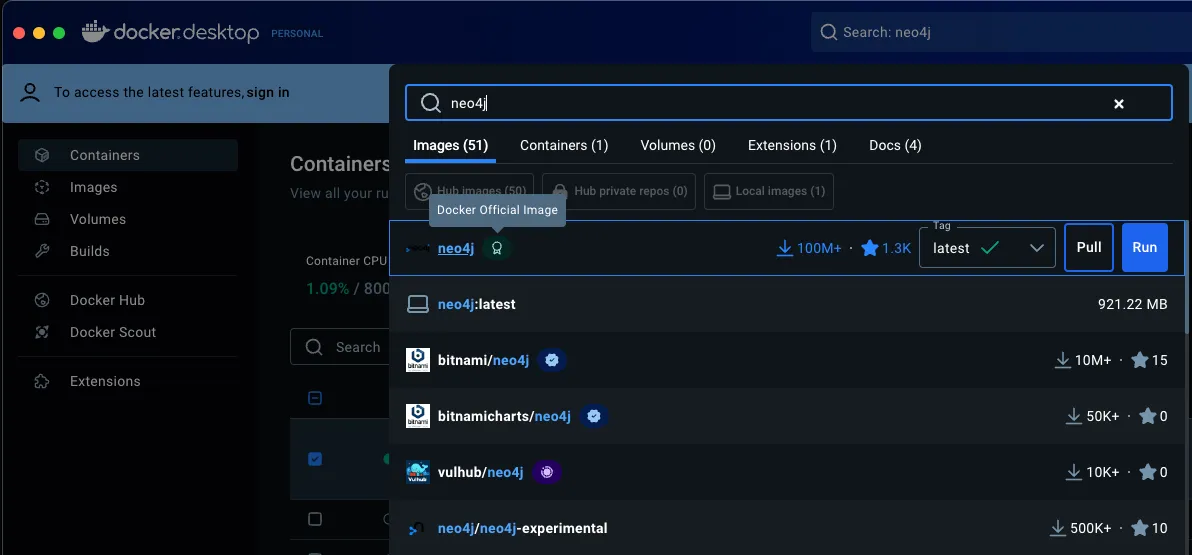Click the bitnamicharts logo thumbnail
This screenshot has width=1192, height=555.
(418, 416)
